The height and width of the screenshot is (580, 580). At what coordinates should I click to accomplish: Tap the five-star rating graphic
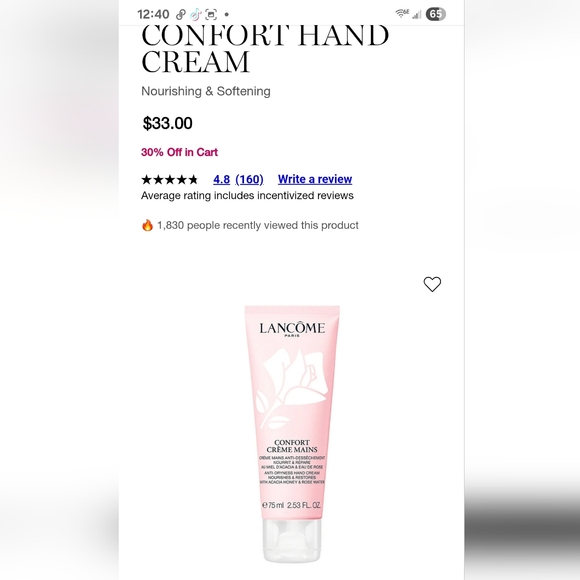click(x=170, y=180)
